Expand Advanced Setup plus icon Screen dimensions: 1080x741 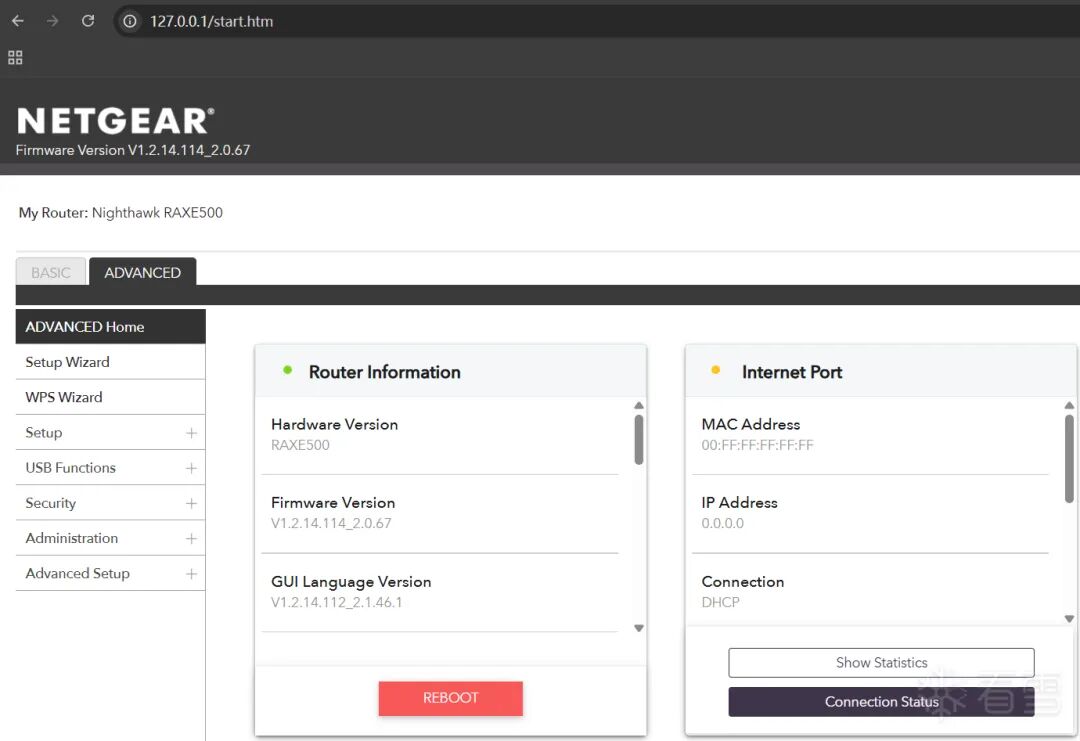[191, 574]
